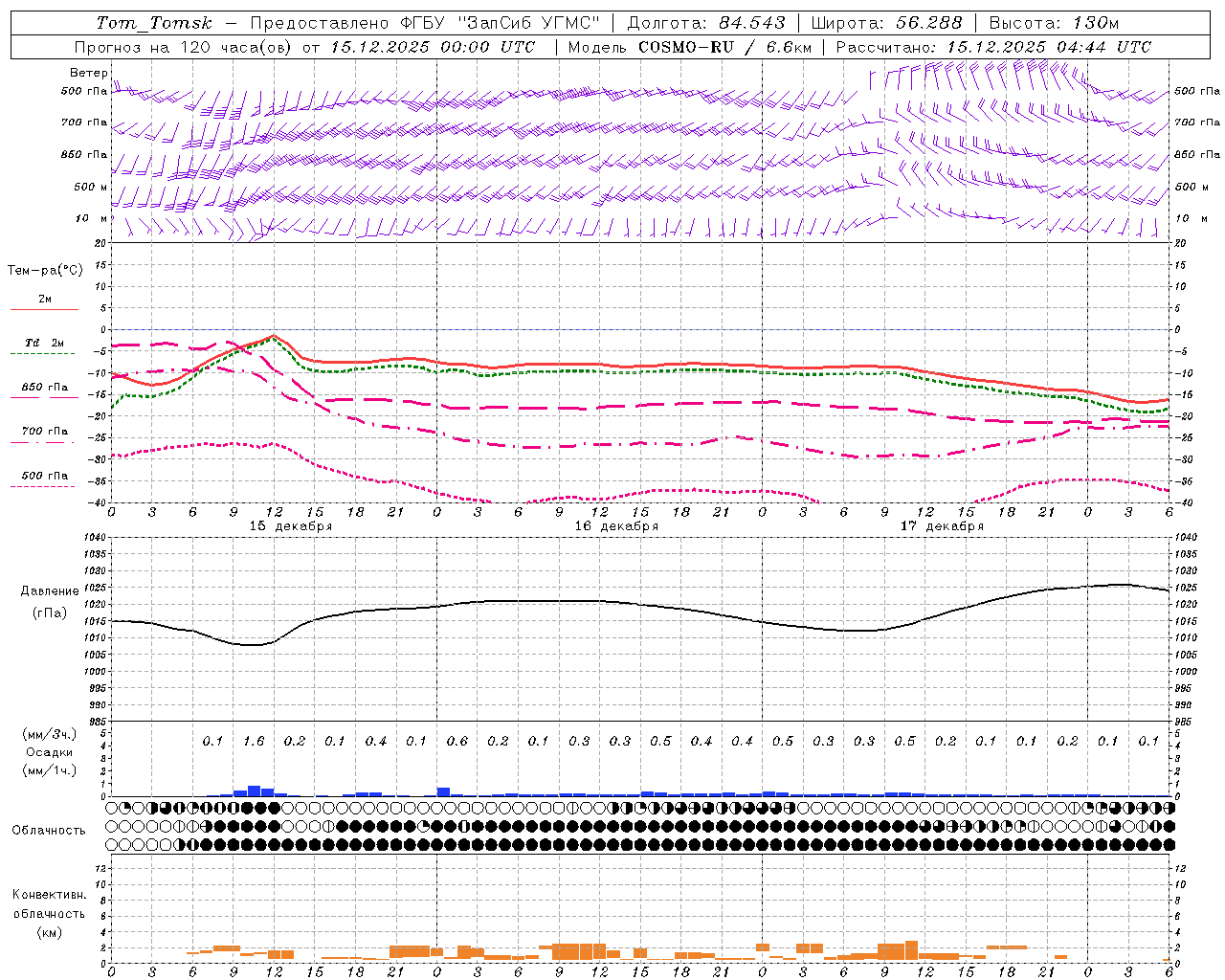The width and height of the screenshot is (1225, 980).
Task: Click the (км) unit under convective cloudiness
Action: (49, 931)
